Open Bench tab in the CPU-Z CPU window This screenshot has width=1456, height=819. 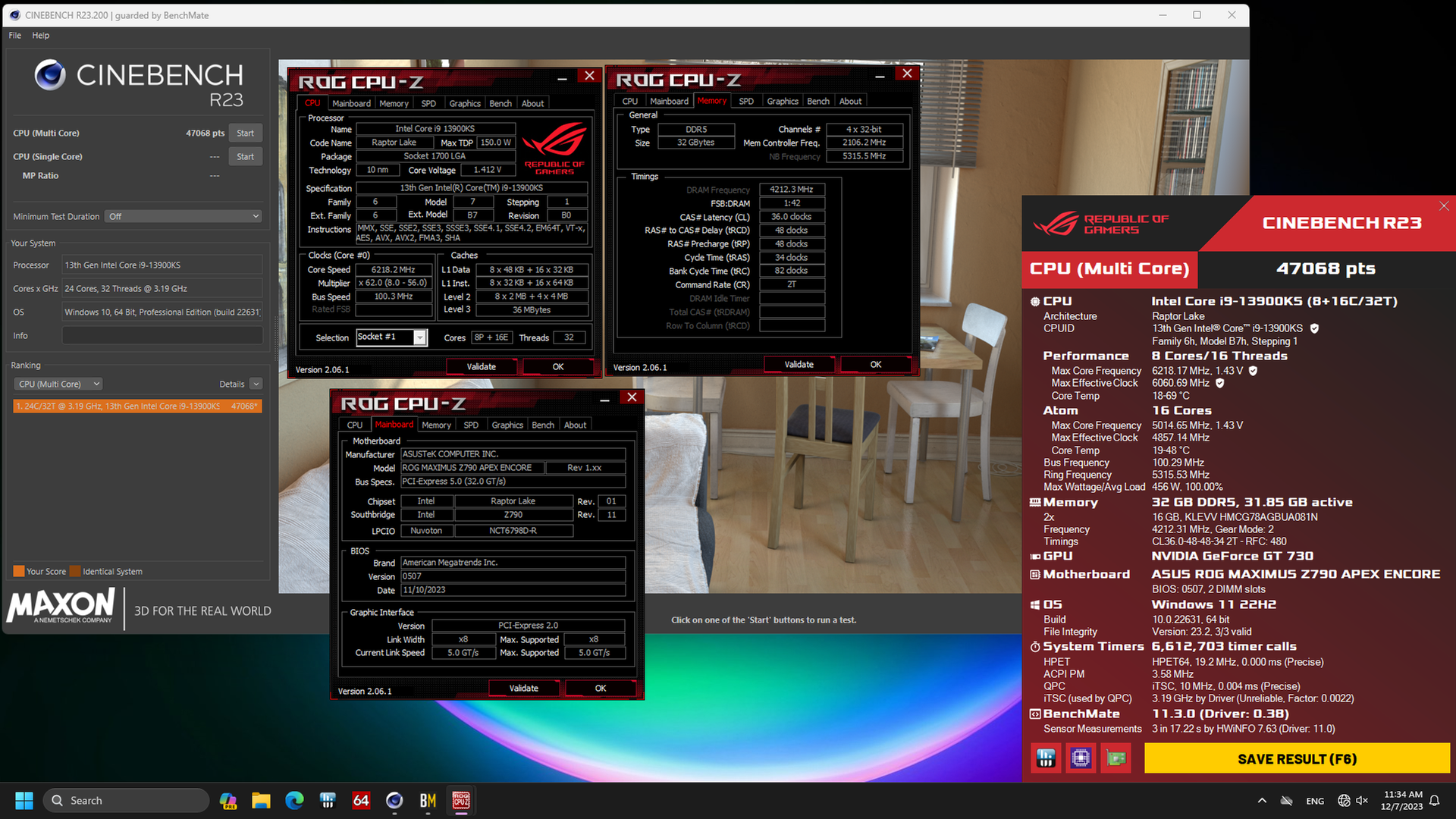click(x=500, y=103)
